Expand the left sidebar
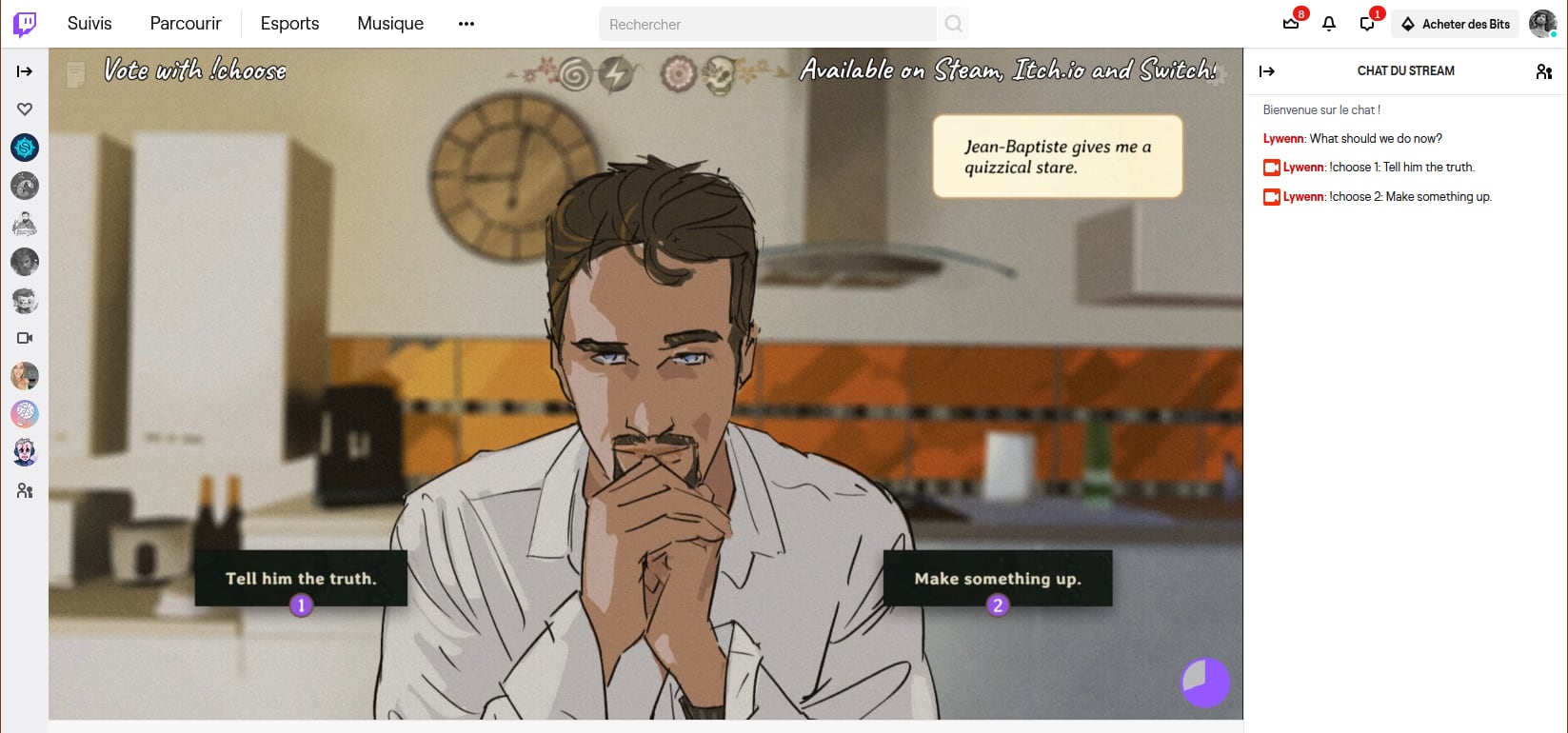Screen dimensions: 1568x733 pyautogui.click(x=25, y=71)
